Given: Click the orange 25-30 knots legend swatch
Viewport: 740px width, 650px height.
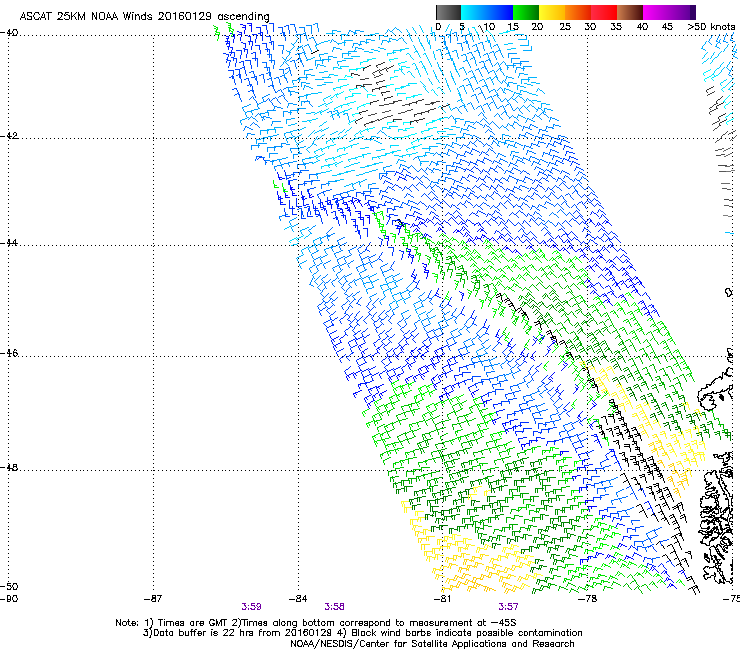Looking at the screenshot, I should pos(578,12).
